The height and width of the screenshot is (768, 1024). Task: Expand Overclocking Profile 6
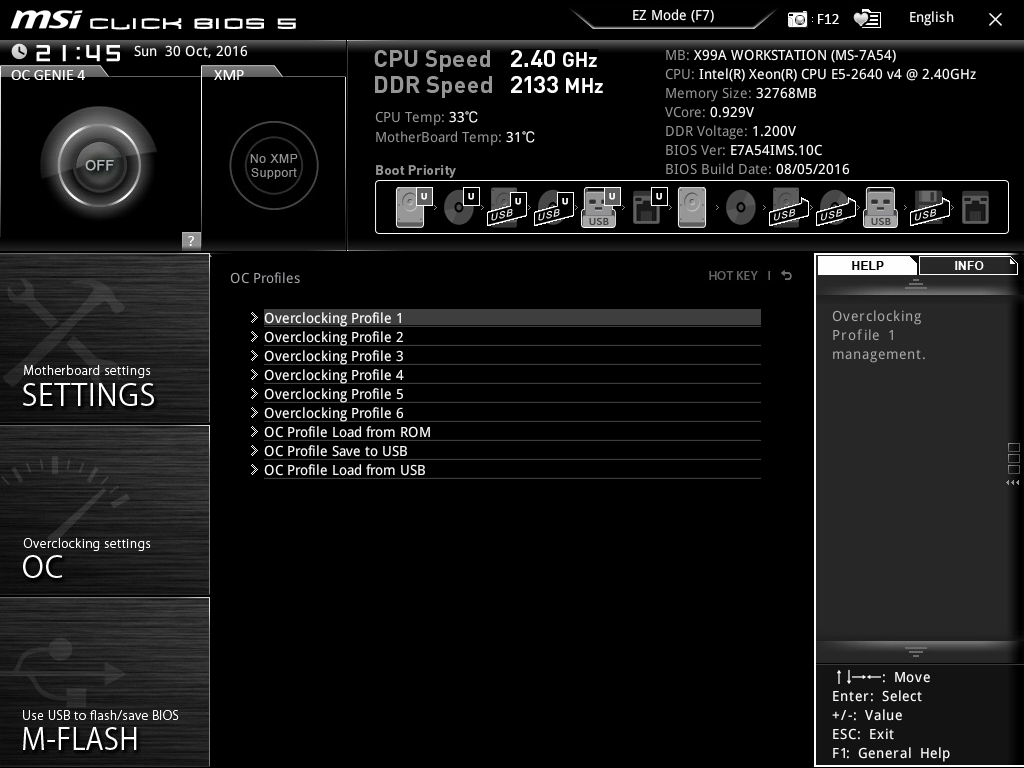(x=512, y=413)
